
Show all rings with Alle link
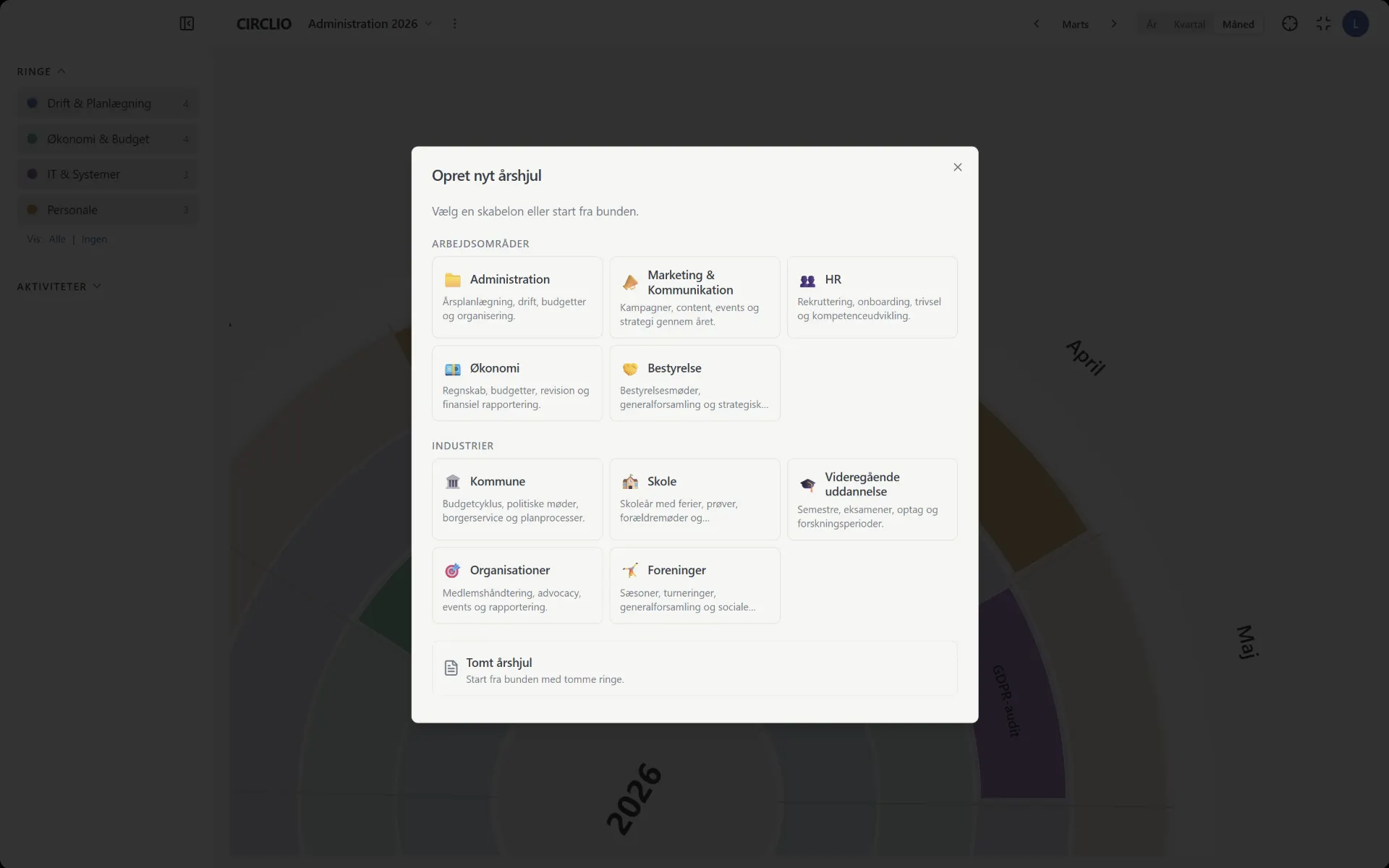point(57,239)
